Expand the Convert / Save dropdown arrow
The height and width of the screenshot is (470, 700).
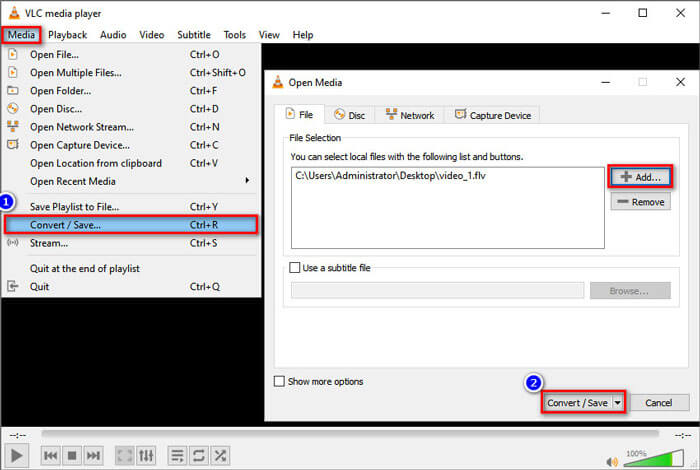tap(617, 403)
